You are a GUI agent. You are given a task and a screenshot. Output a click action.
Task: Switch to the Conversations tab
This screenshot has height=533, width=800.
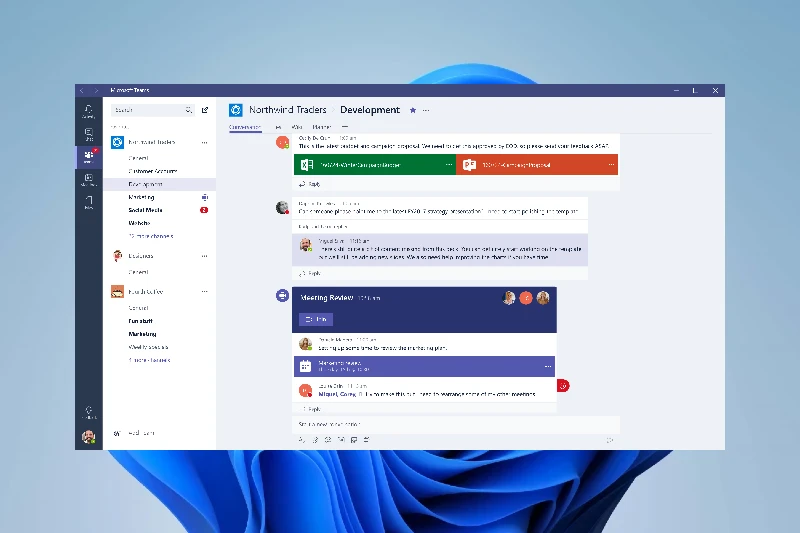(245, 127)
